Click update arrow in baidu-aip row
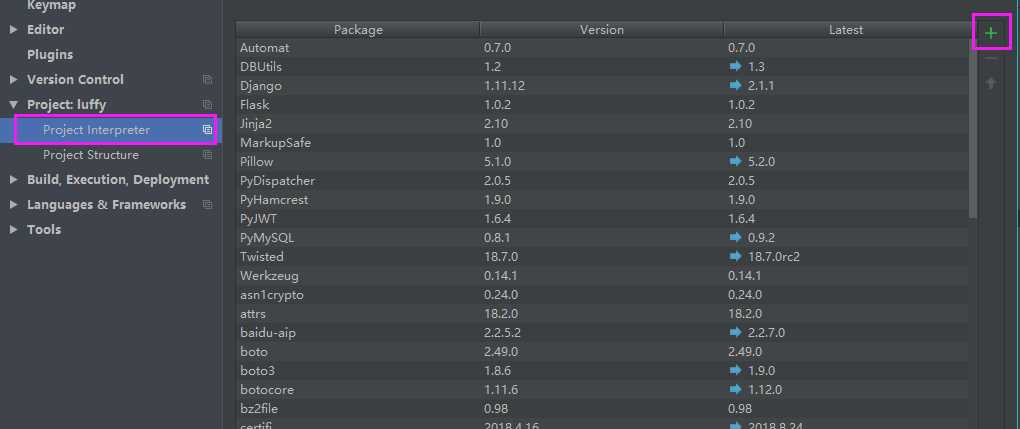The height and width of the screenshot is (429, 1020). point(736,333)
